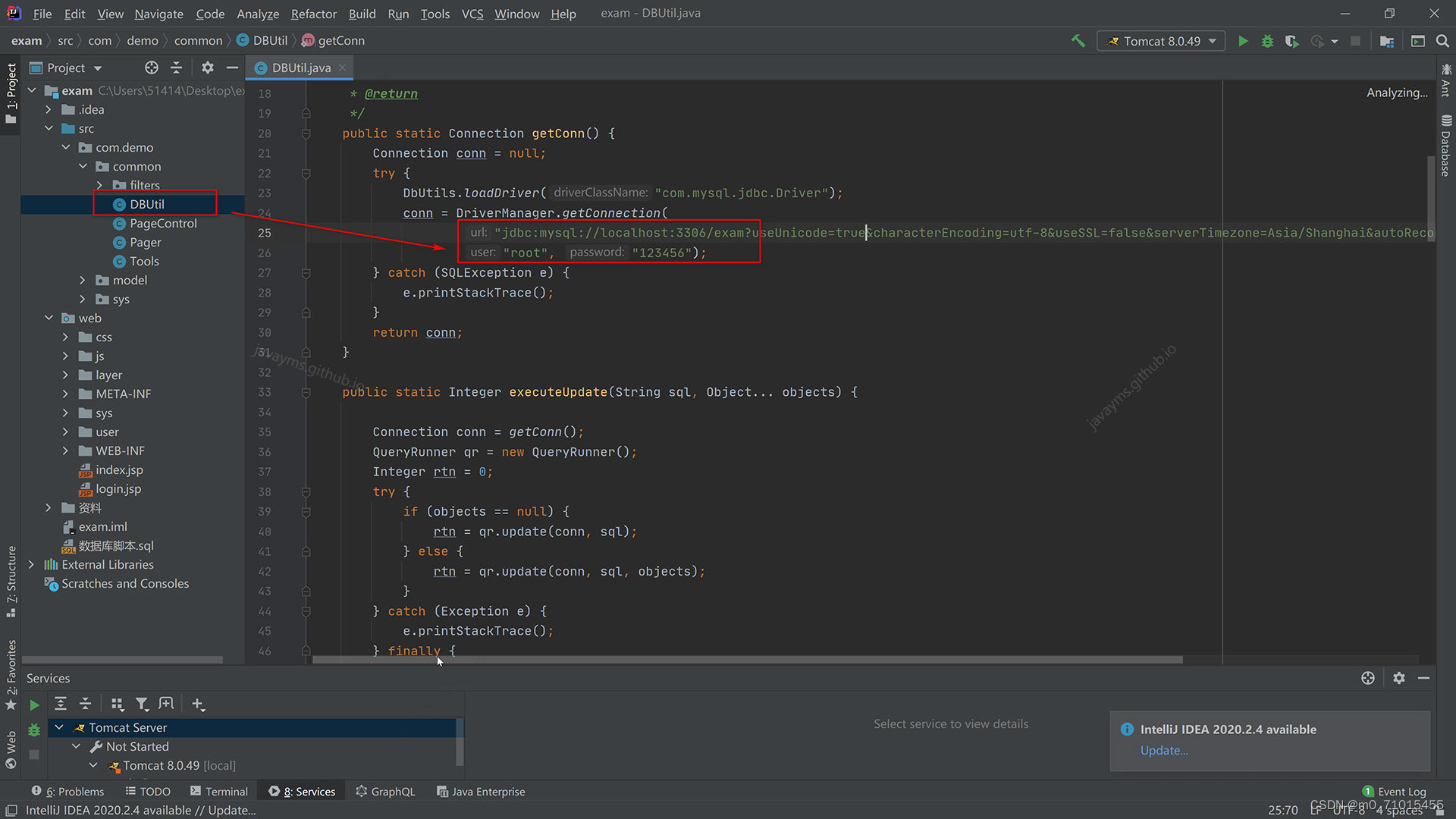Click line 25:70 position indicator in status bar
Viewport: 1456px width, 819px height.
[x=1282, y=810]
